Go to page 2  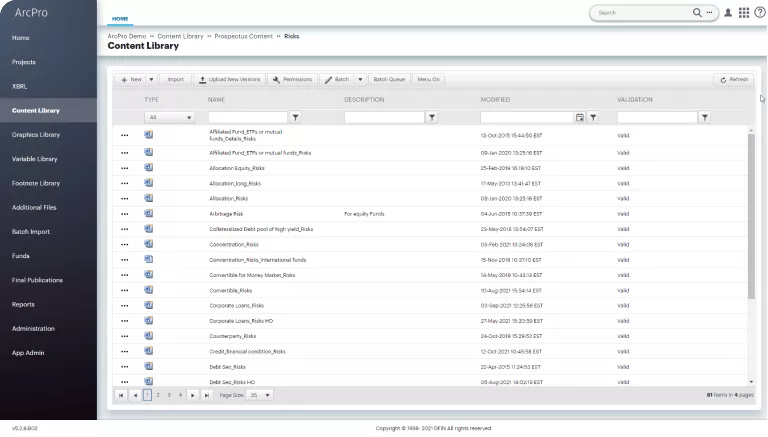[158, 395]
